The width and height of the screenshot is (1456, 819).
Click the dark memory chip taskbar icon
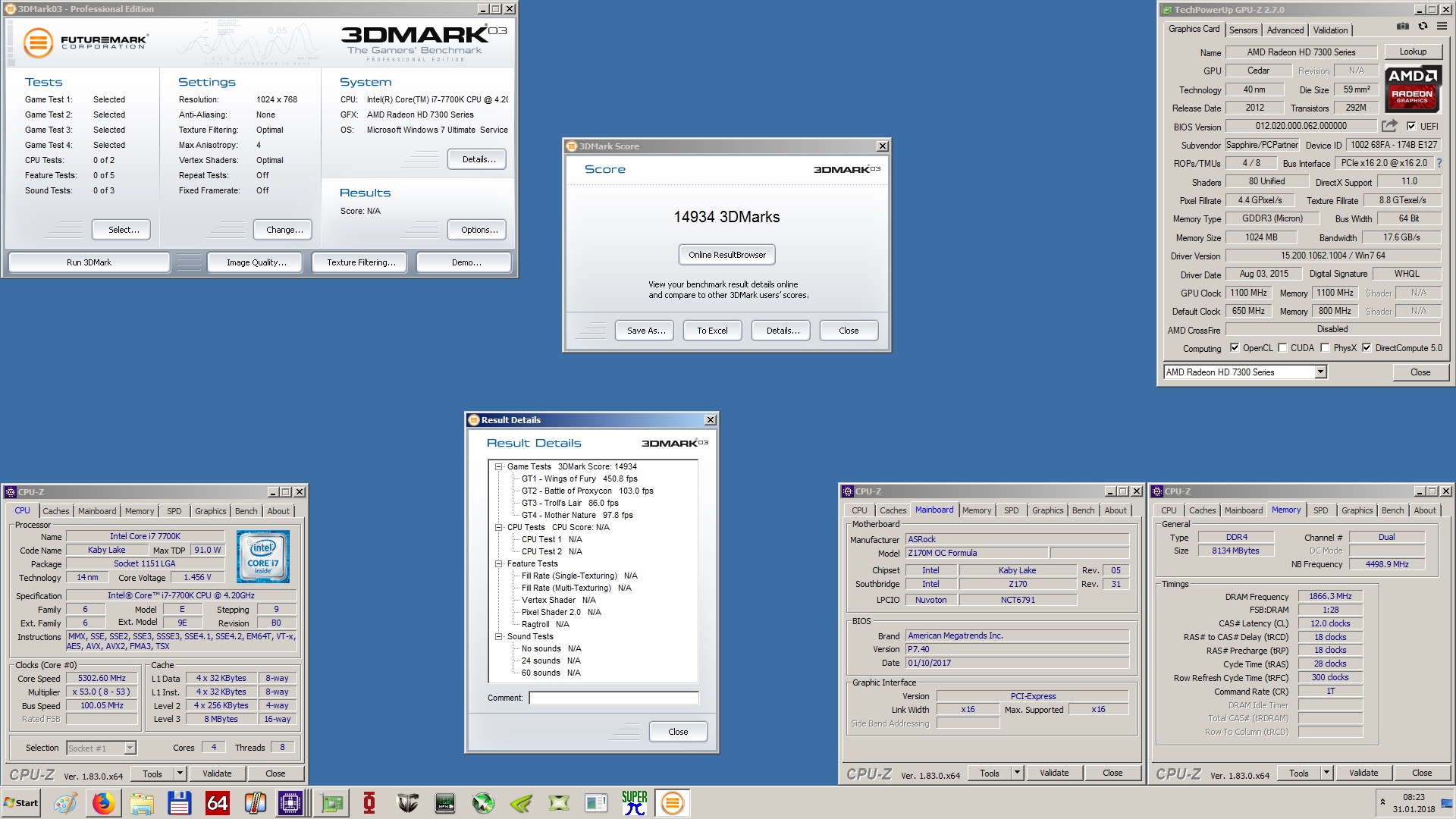445,803
